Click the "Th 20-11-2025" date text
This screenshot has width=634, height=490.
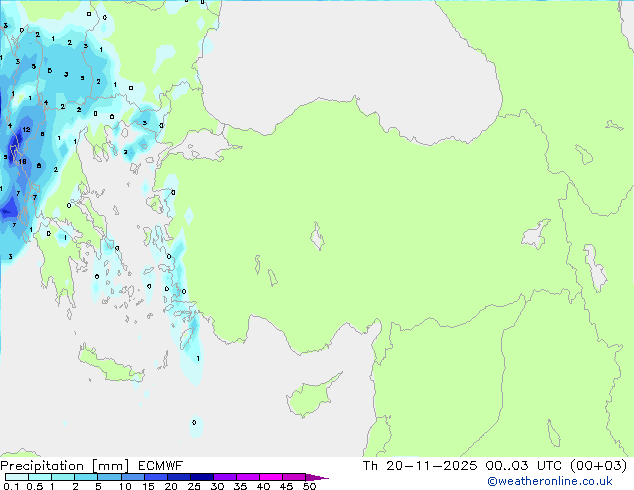click(x=420, y=466)
